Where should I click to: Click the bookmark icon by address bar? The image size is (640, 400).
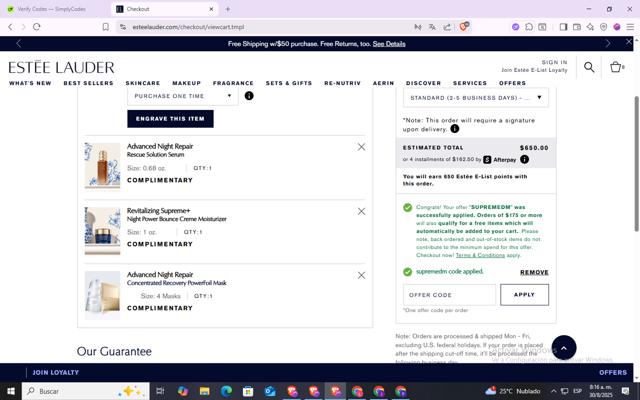click(x=106, y=27)
